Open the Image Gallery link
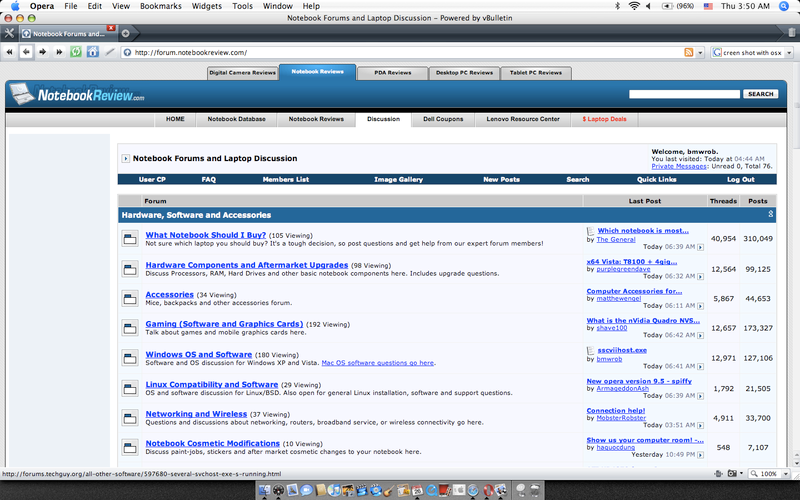 tap(398, 180)
